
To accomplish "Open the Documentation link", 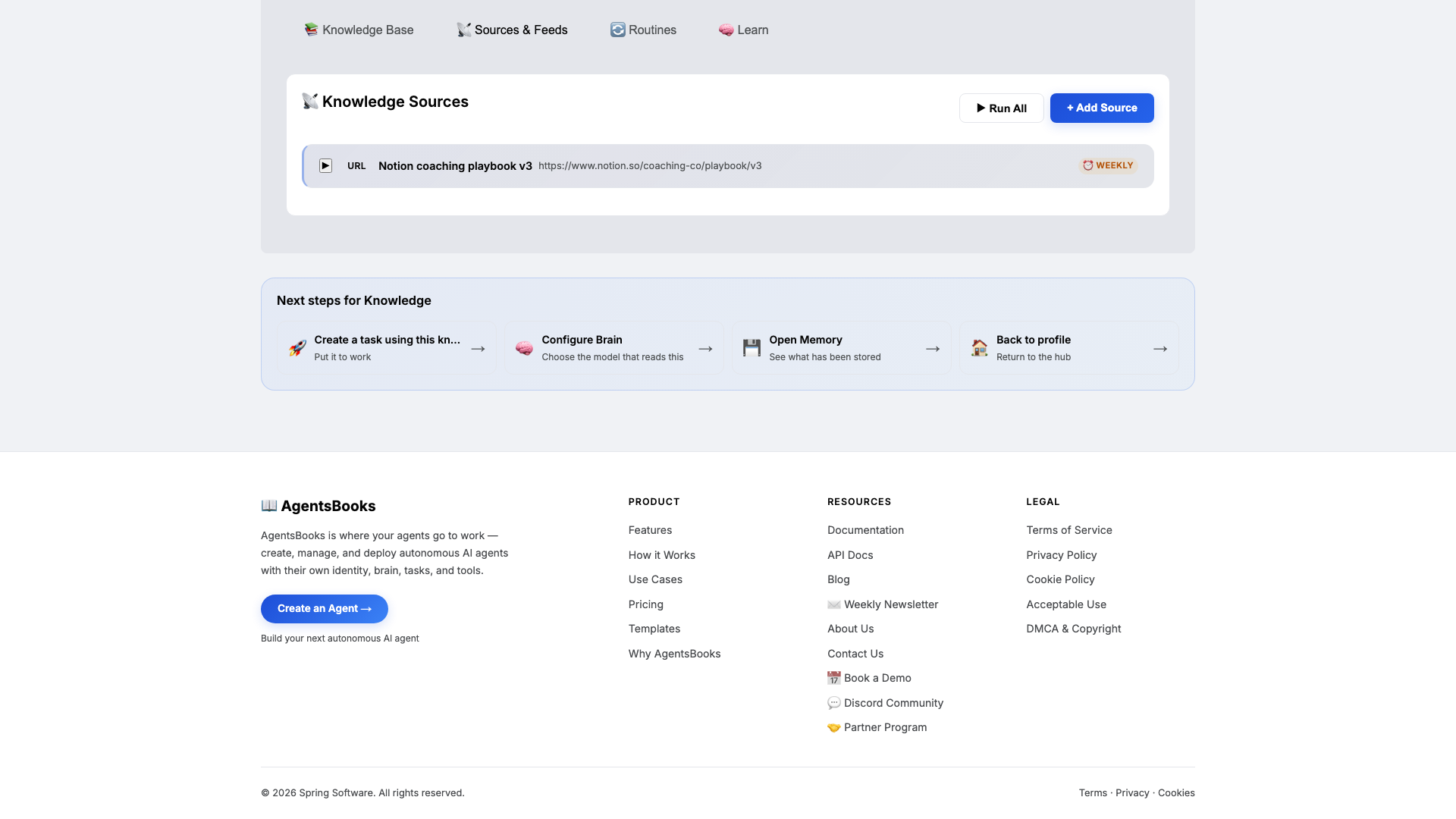I will [865, 530].
